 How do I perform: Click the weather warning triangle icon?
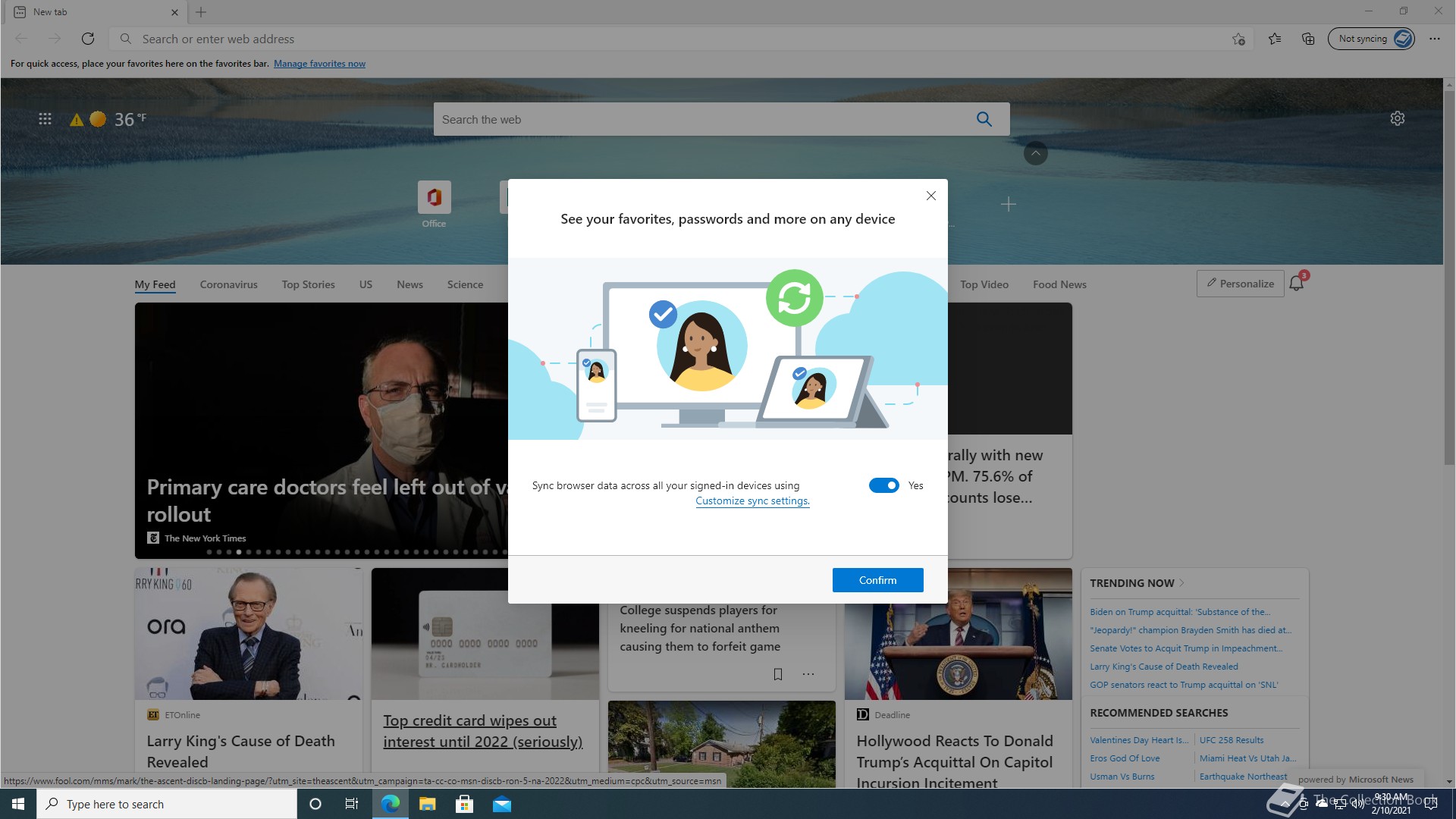pos(77,120)
